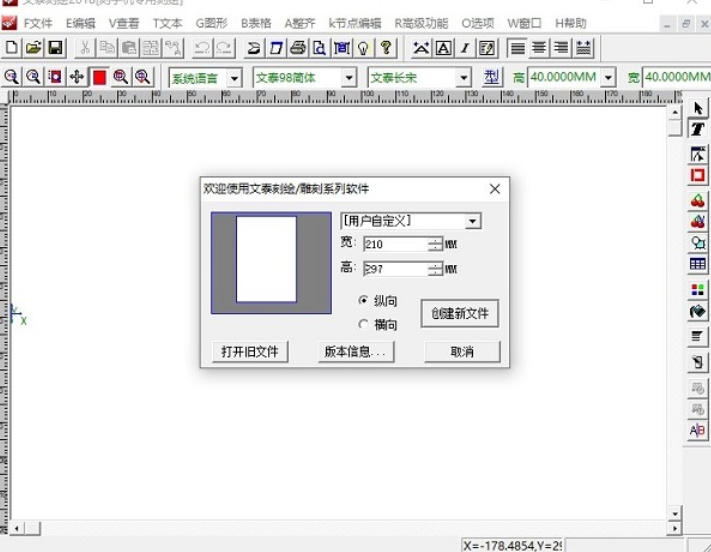Viewport: 711px width, 552px height.
Task: Click the Open folder toolbar icon
Action: [34, 48]
